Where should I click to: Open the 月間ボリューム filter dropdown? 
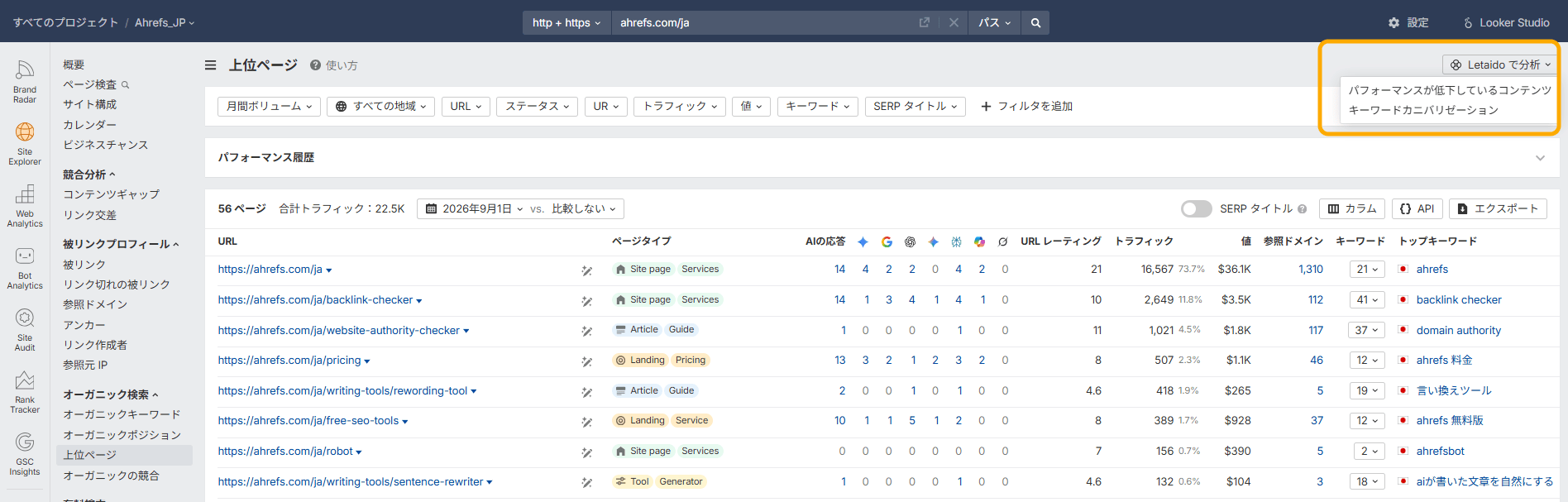pos(269,106)
